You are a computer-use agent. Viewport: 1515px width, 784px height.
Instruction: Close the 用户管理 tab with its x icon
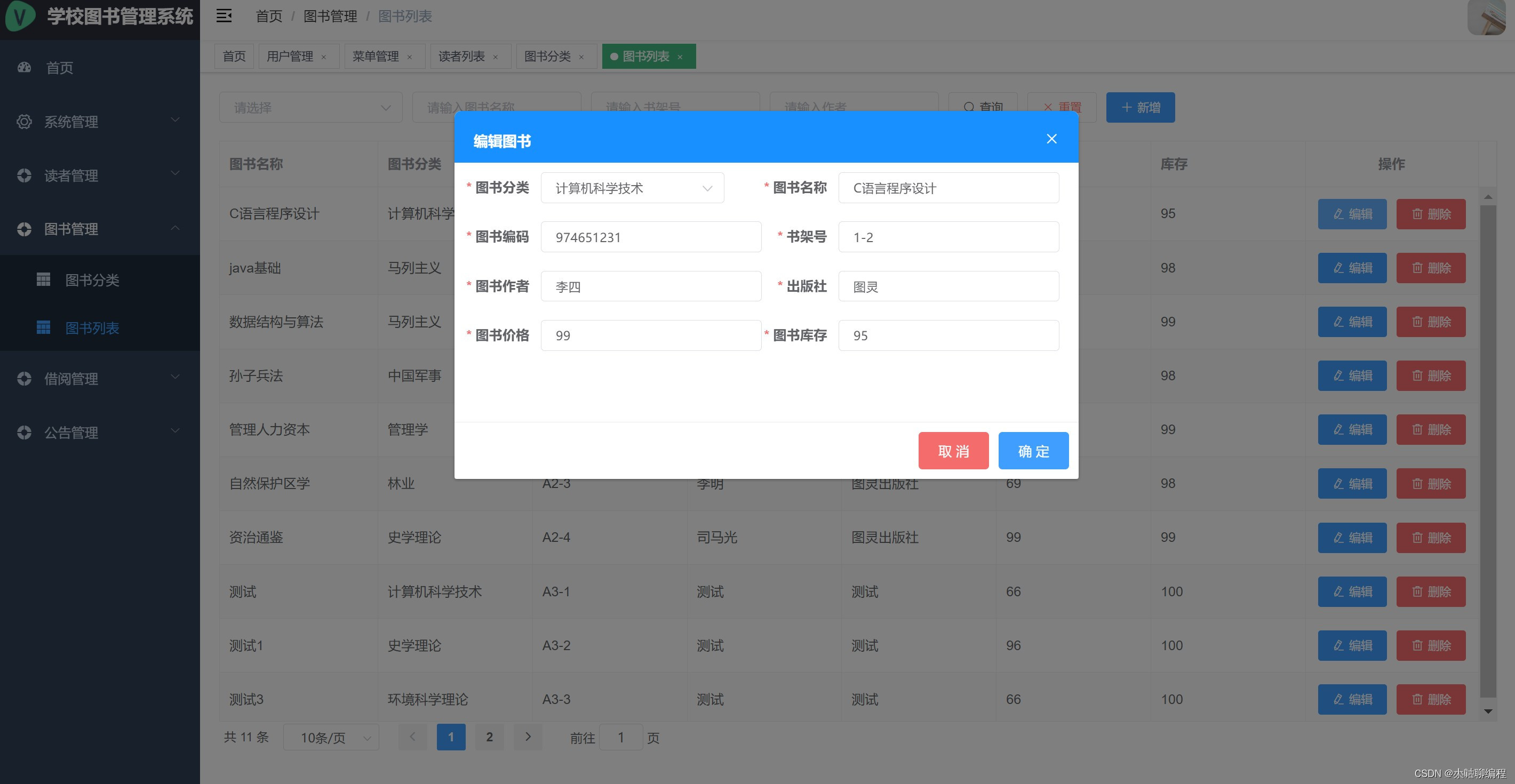click(323, 57)
